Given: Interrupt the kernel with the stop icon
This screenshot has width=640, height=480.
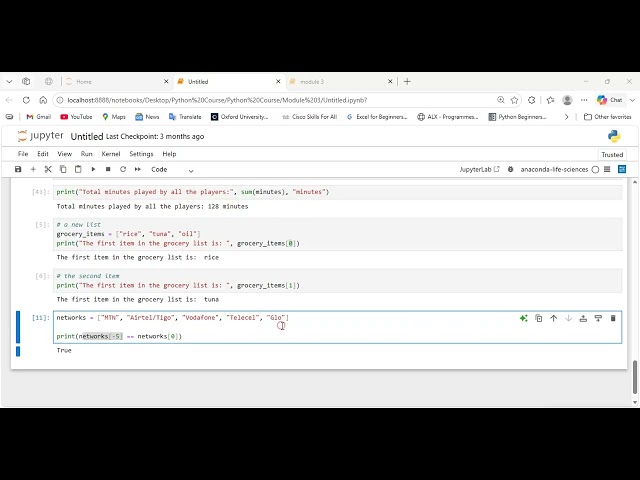Looking at the screenshot, I should pos(108,169).
